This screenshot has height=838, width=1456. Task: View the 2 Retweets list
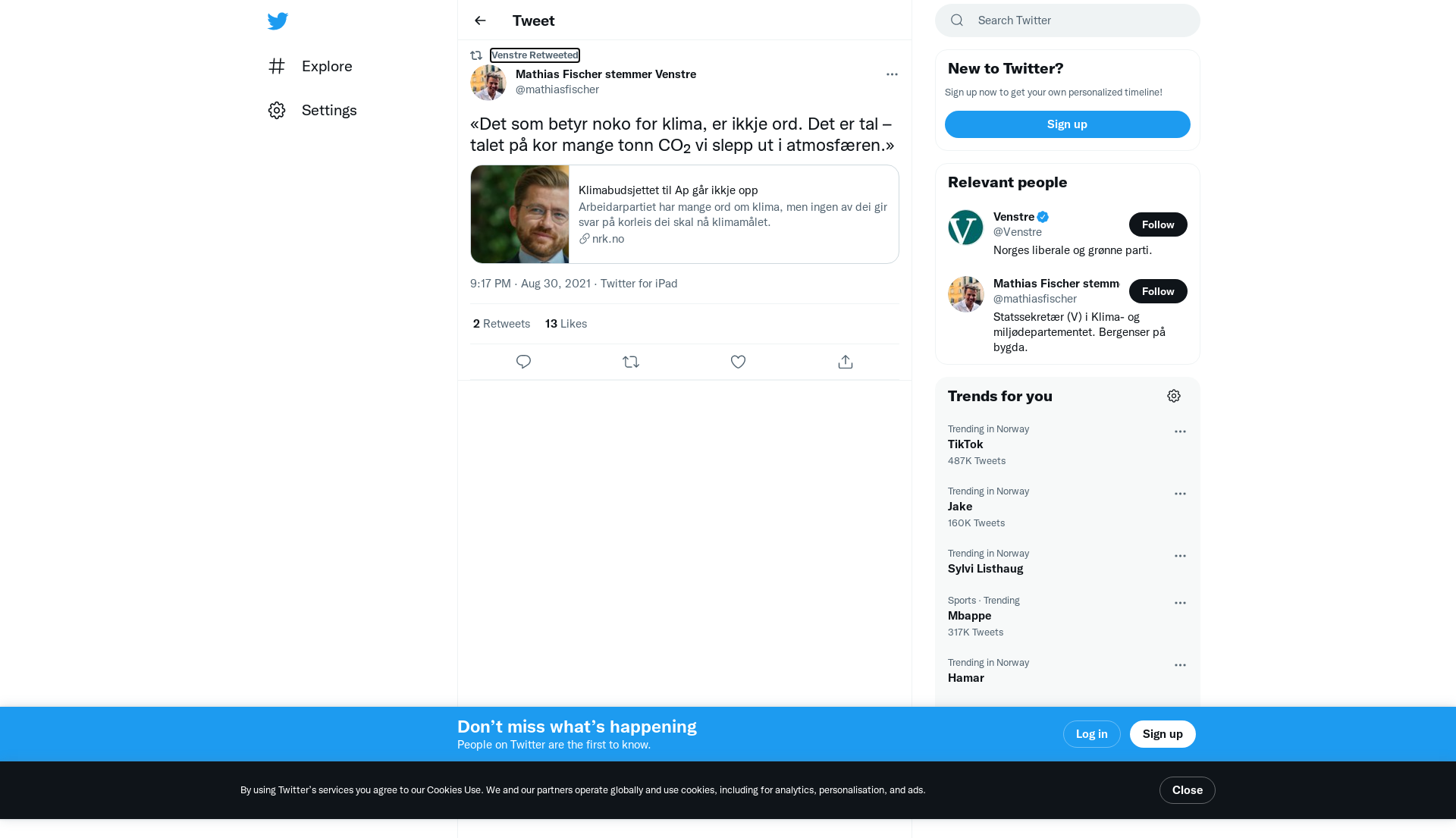[x=501, y=324]
